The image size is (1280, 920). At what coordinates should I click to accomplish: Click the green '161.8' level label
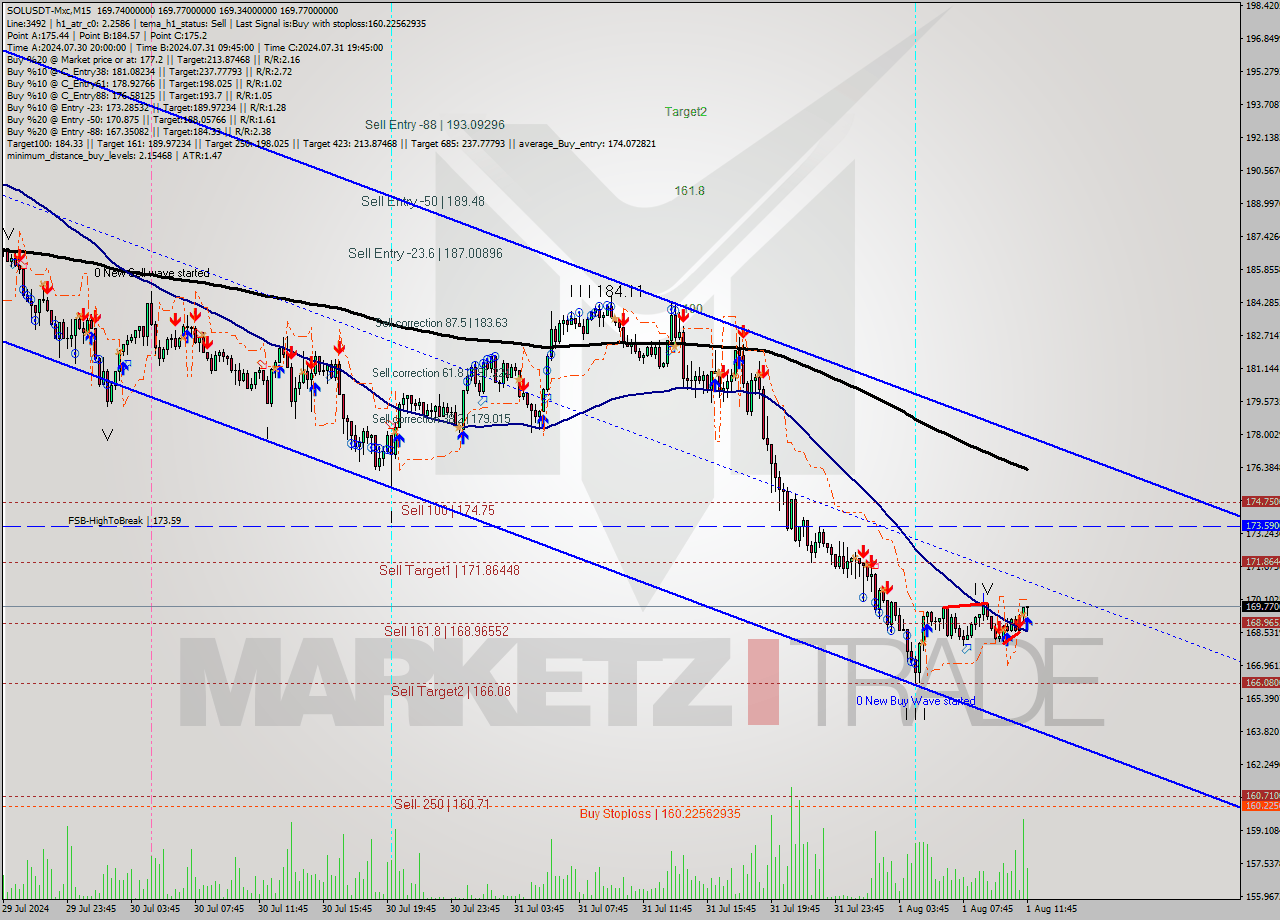[x=690, y=190]
